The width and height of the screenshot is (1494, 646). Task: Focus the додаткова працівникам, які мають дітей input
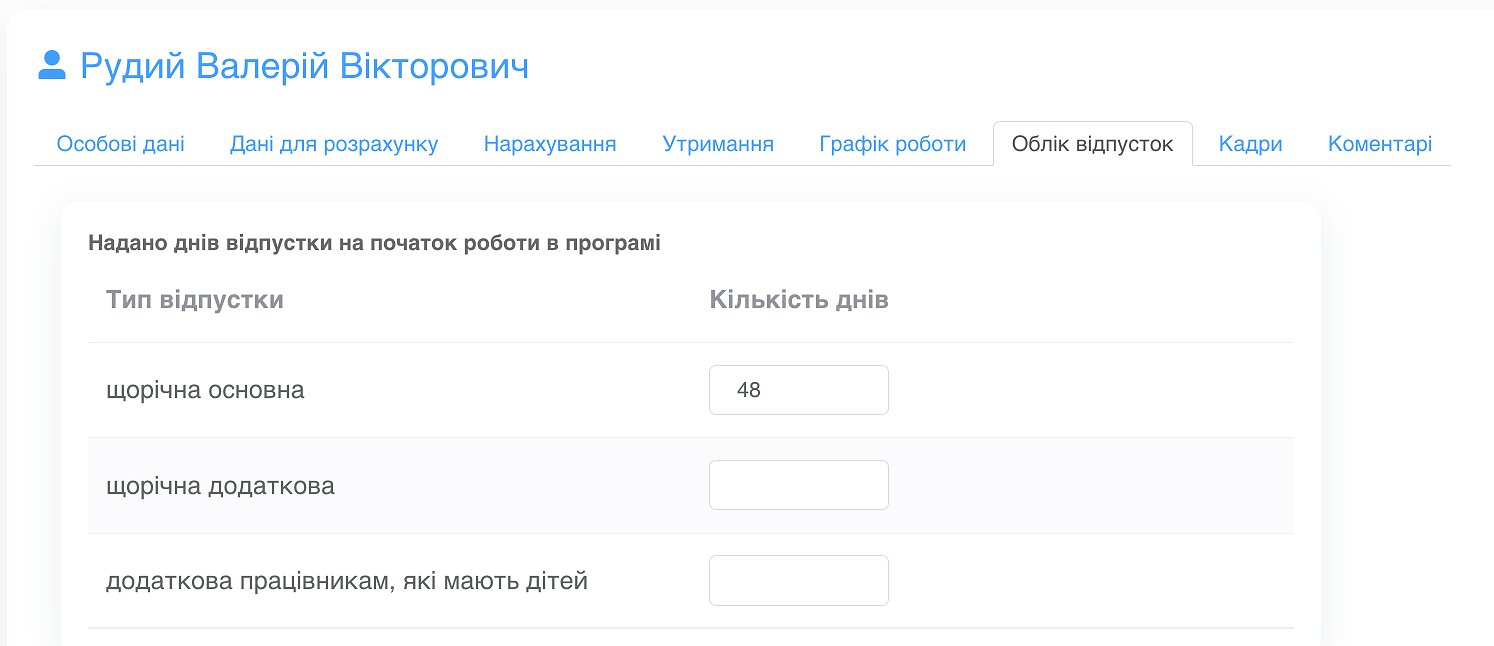(799, 580)
